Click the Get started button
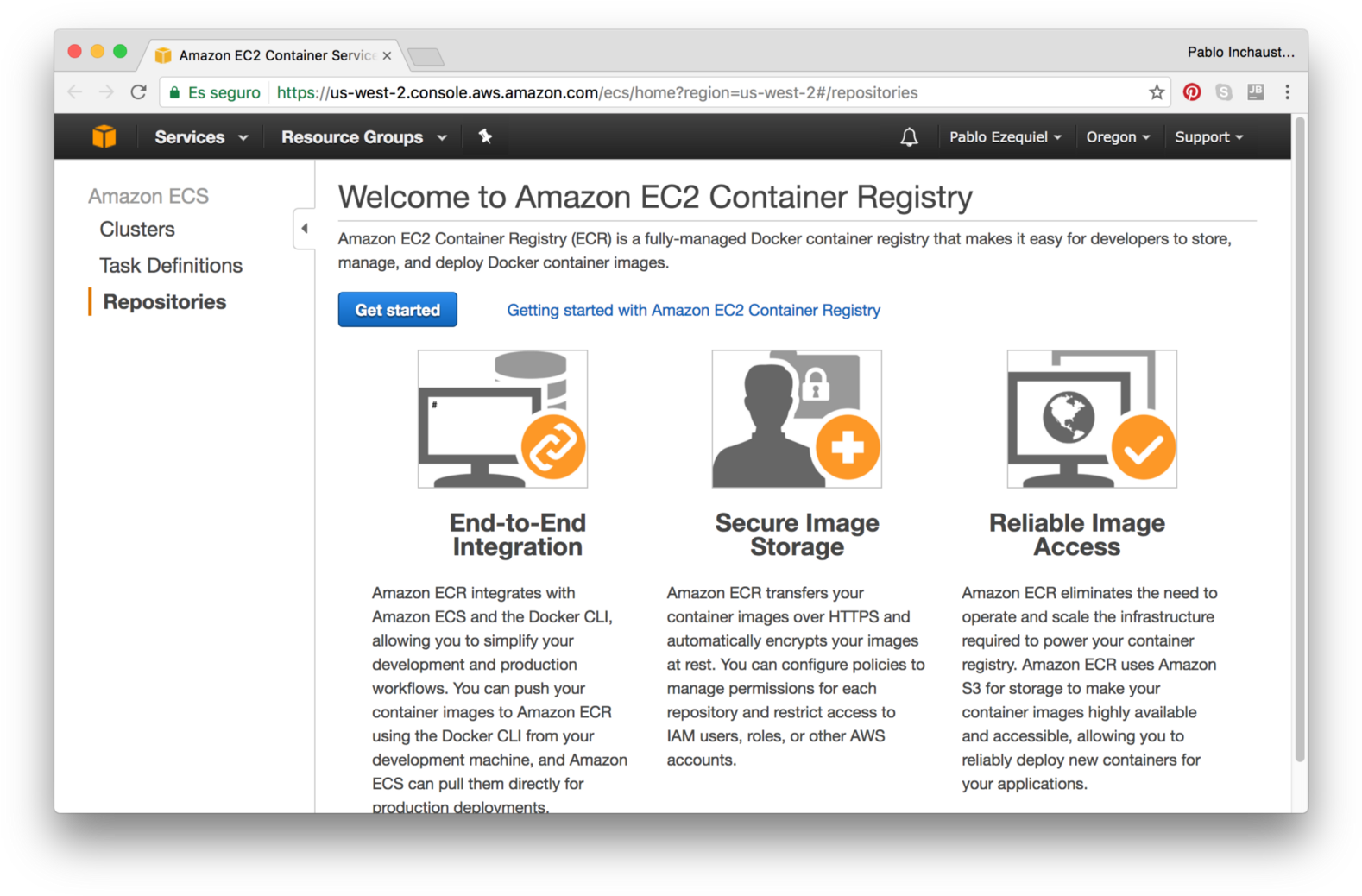 [397, 309]
